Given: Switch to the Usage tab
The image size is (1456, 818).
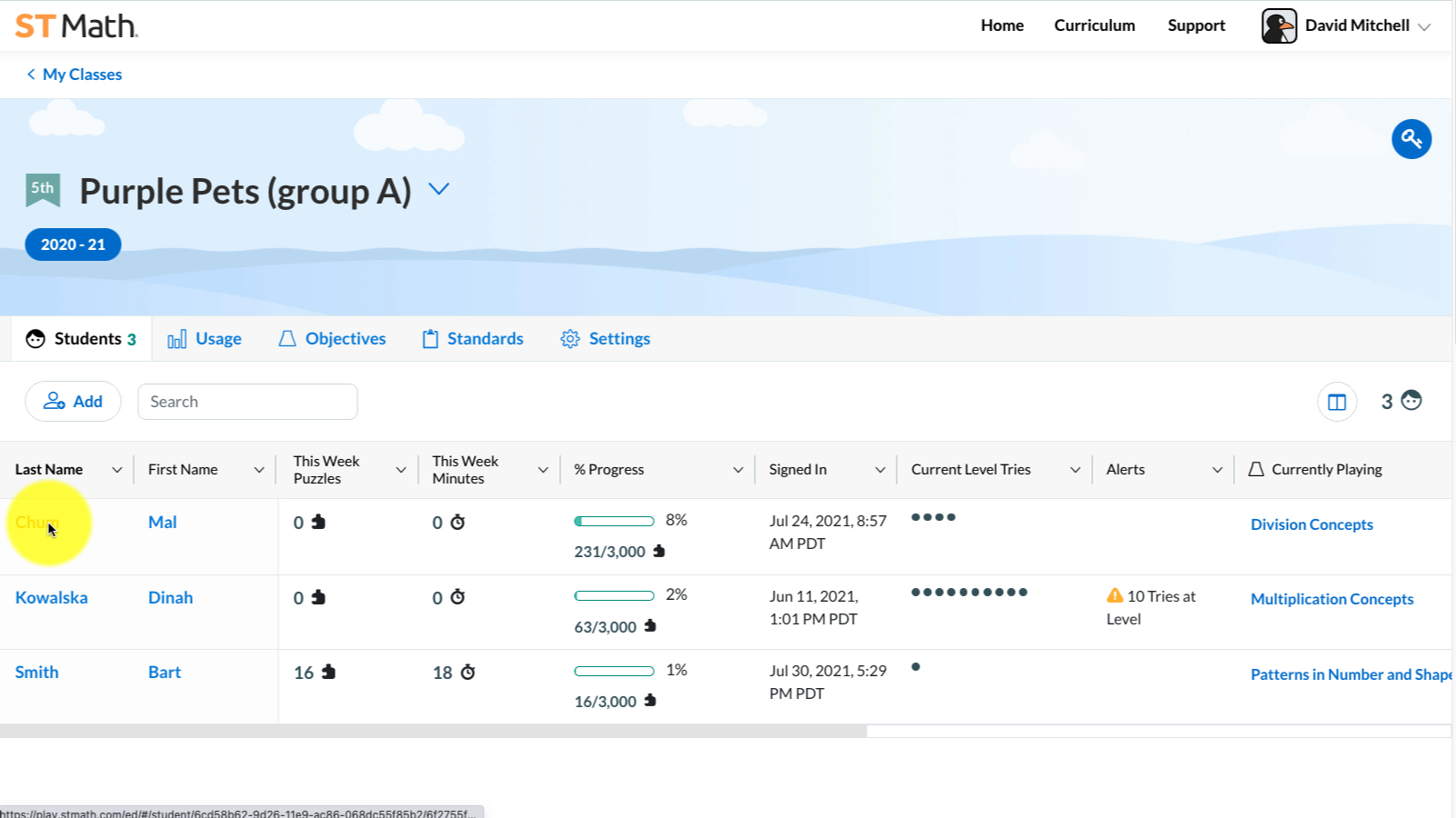Looking at the screenshot, I should click(205, 339).
